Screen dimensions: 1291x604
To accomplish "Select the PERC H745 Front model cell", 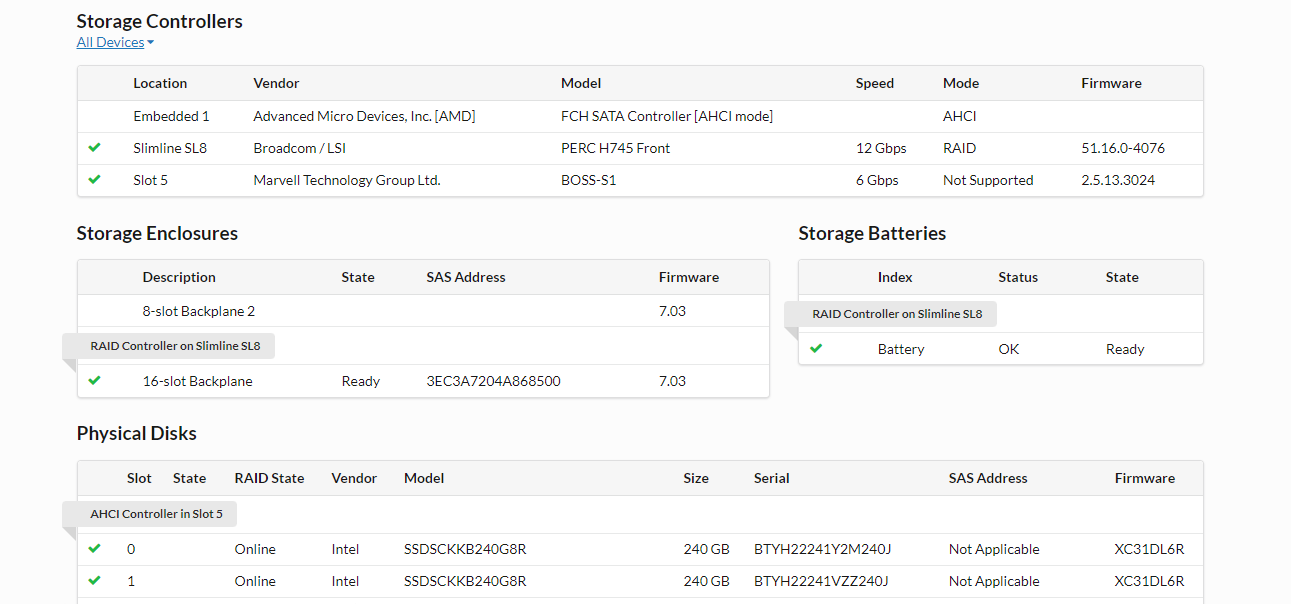I will coord(615,148).
